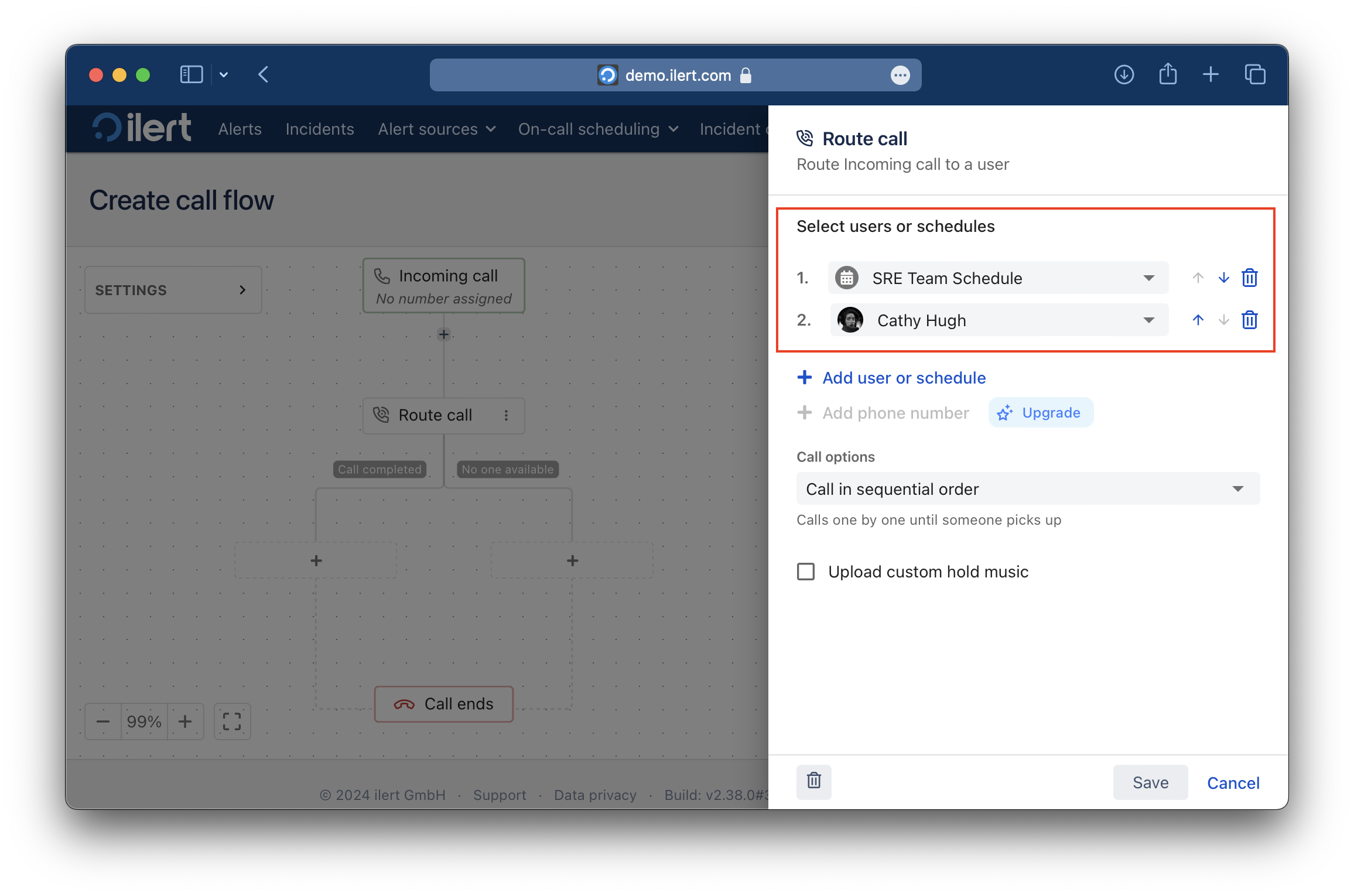Move Cathy Hugh up one position
The height and width of the screenshot is (896, 1354).
tap(1198, 320)
